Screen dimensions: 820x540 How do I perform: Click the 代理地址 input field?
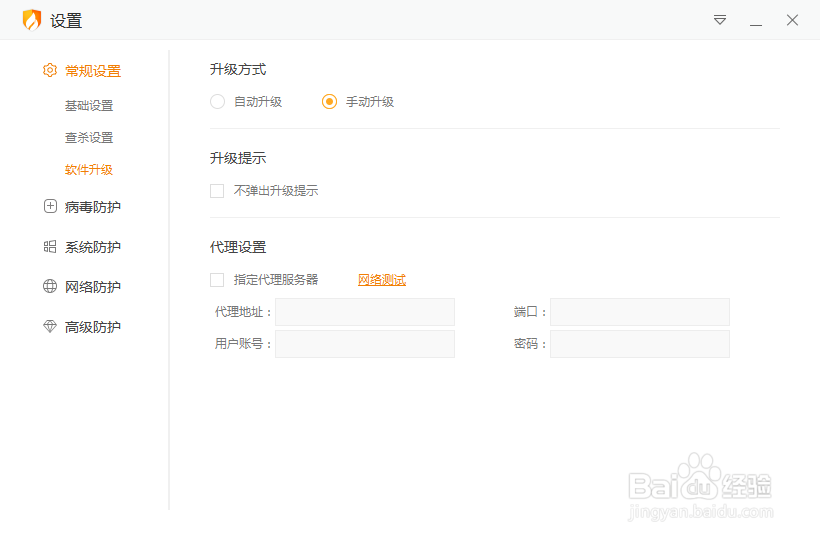click(x=365, y=312)
